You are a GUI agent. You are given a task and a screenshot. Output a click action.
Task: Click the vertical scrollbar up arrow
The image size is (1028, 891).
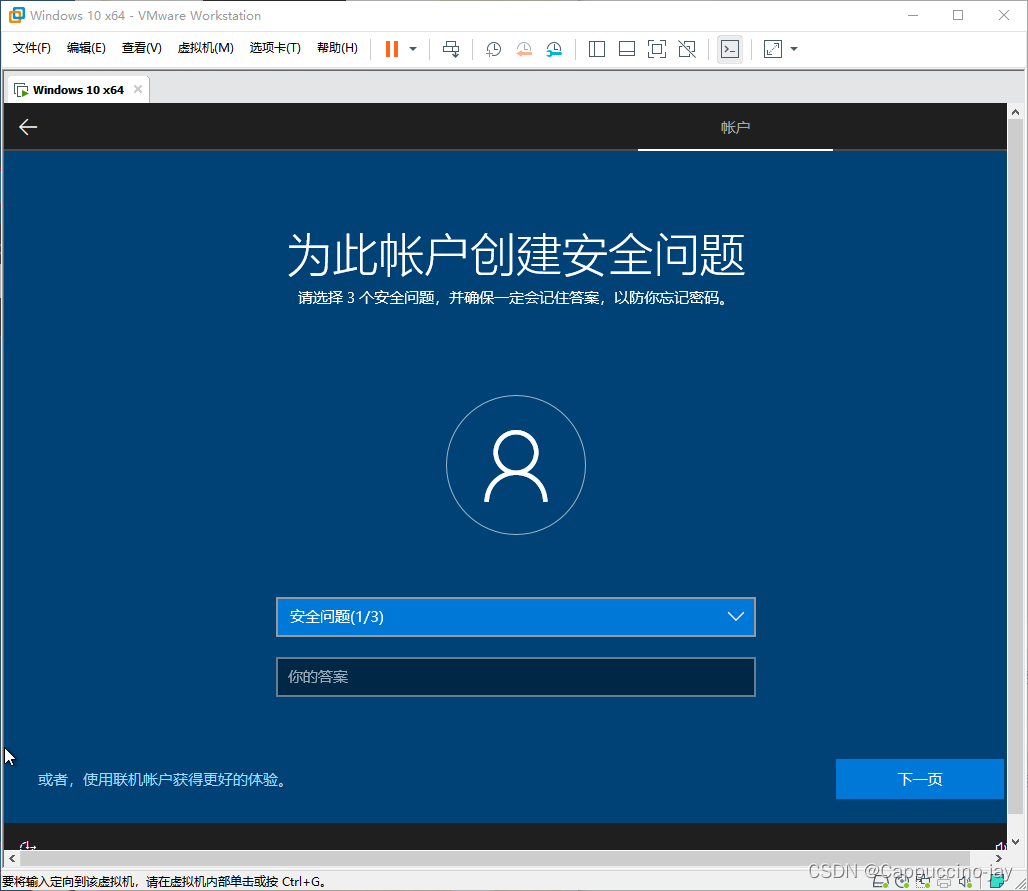[1015, 112]
